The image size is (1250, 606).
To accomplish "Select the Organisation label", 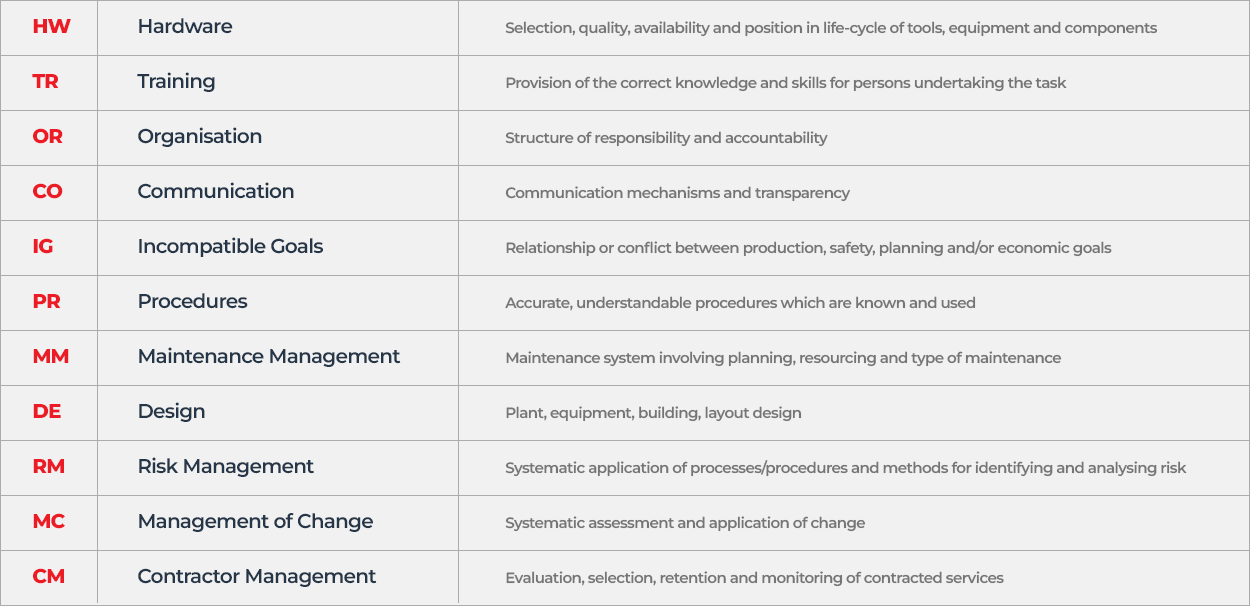I will (200, 137).
